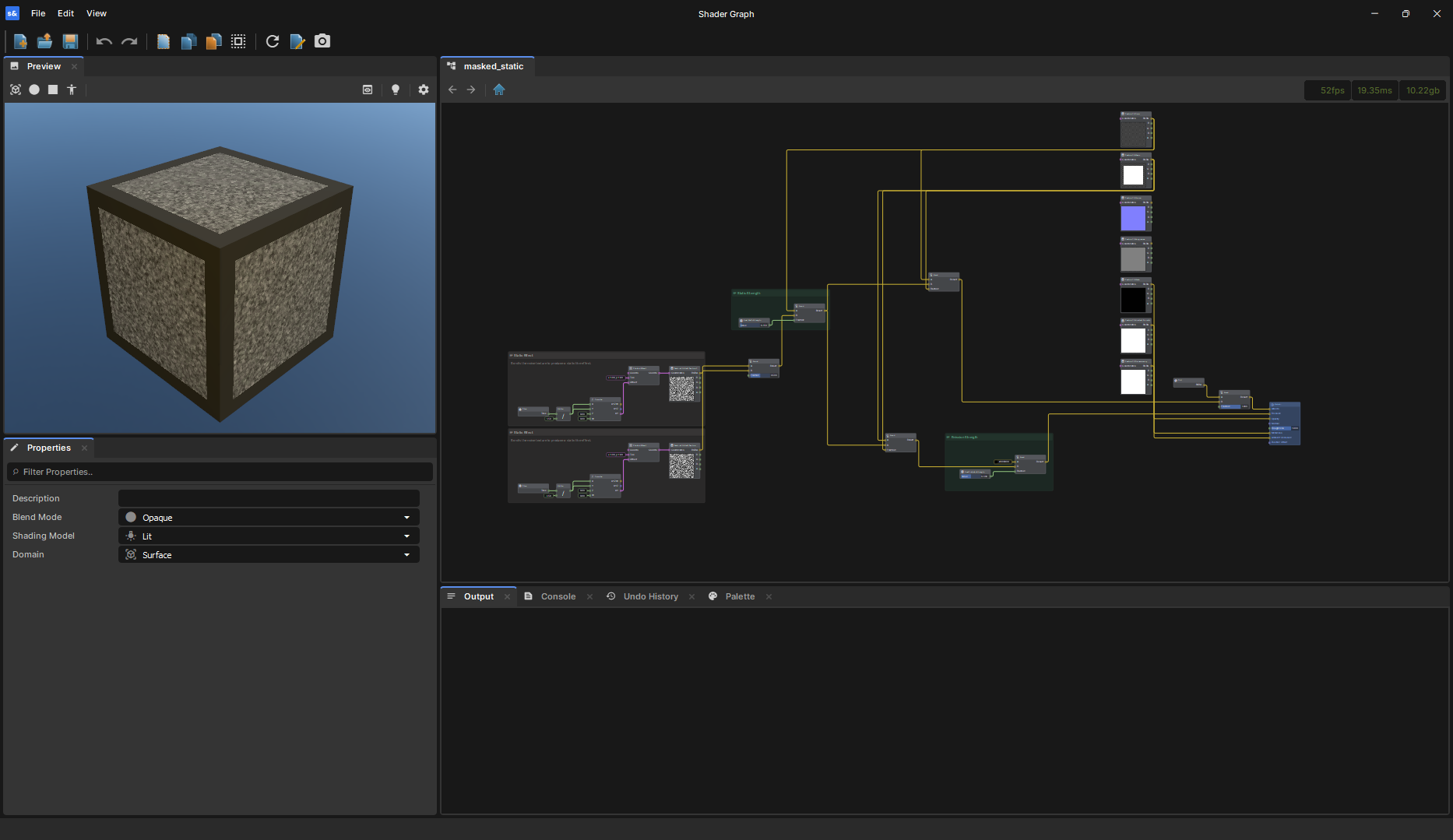Viewport: 1453px width, 840px height.
Task: Switch preview to sphere model
Action: (34, 90)
